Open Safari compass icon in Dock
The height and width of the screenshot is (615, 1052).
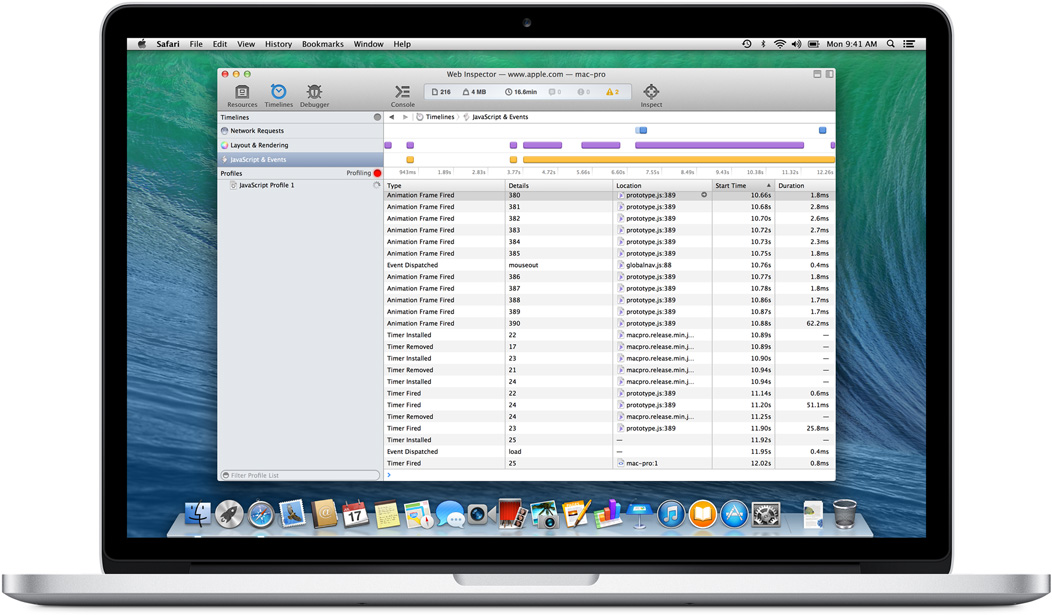pyautogui.click(x=261, y=515)
